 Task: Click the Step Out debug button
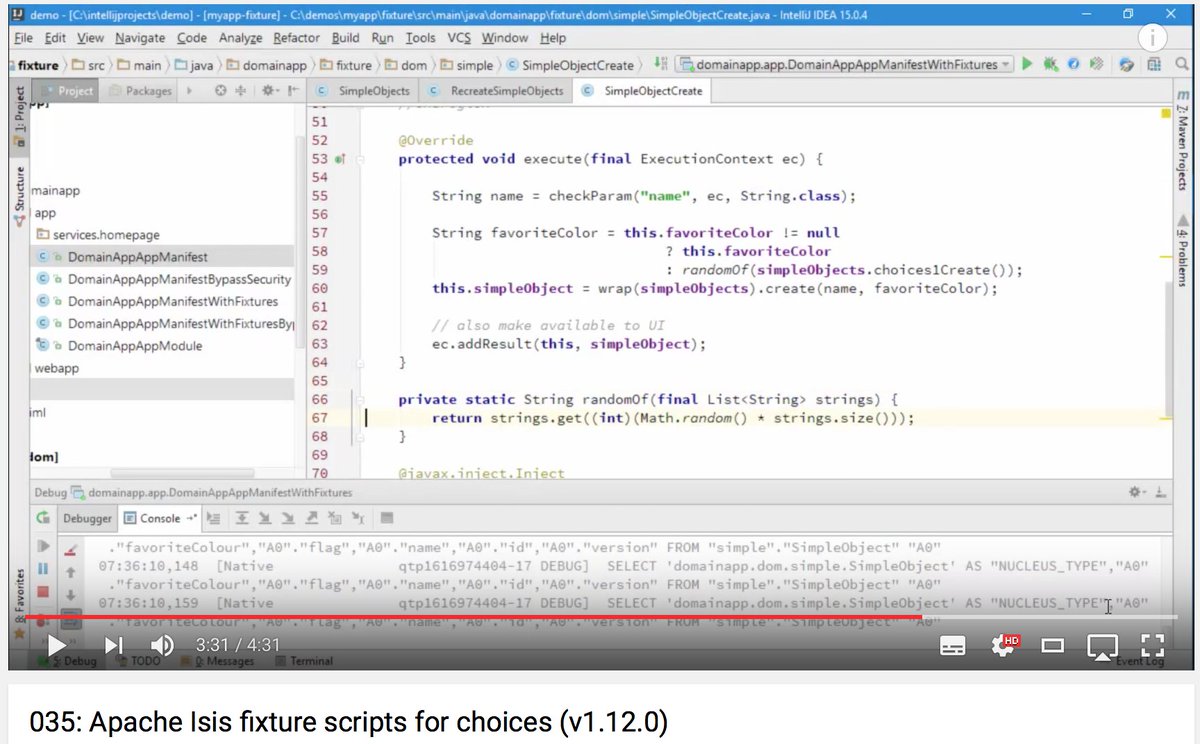point(310,518)
